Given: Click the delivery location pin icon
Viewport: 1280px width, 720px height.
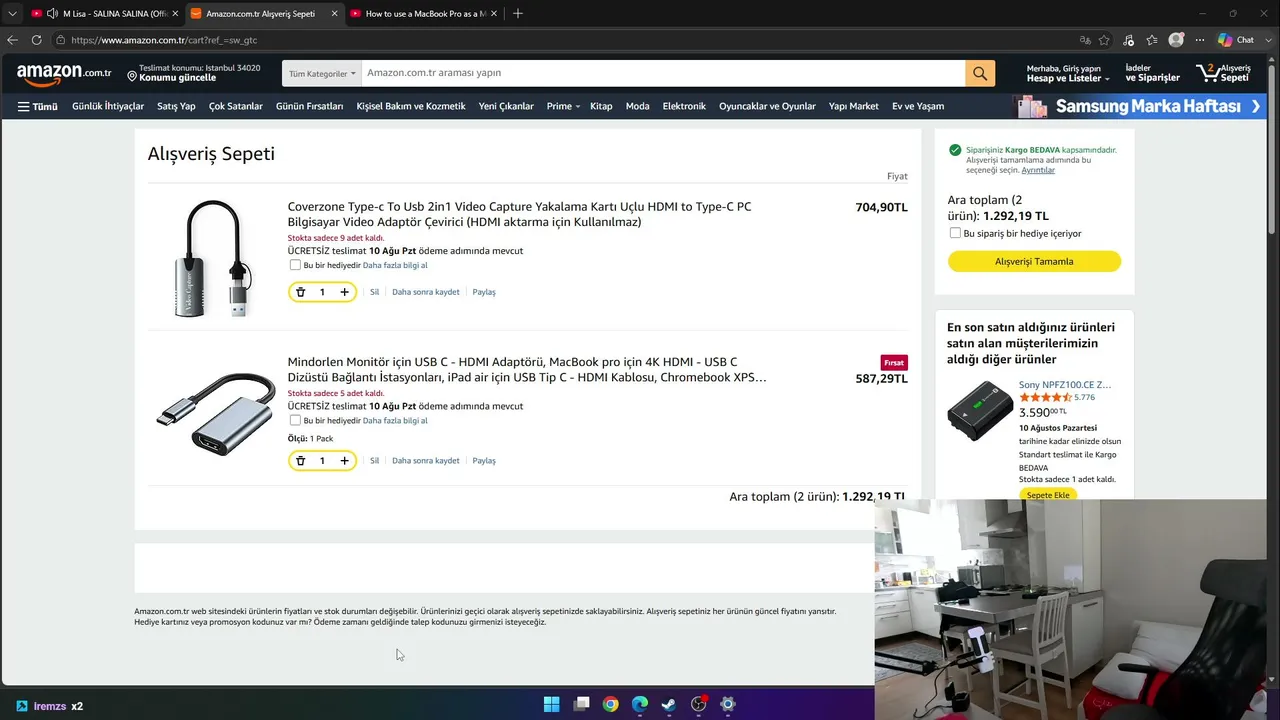Looking at the screenshot, I should pos(132,75).
